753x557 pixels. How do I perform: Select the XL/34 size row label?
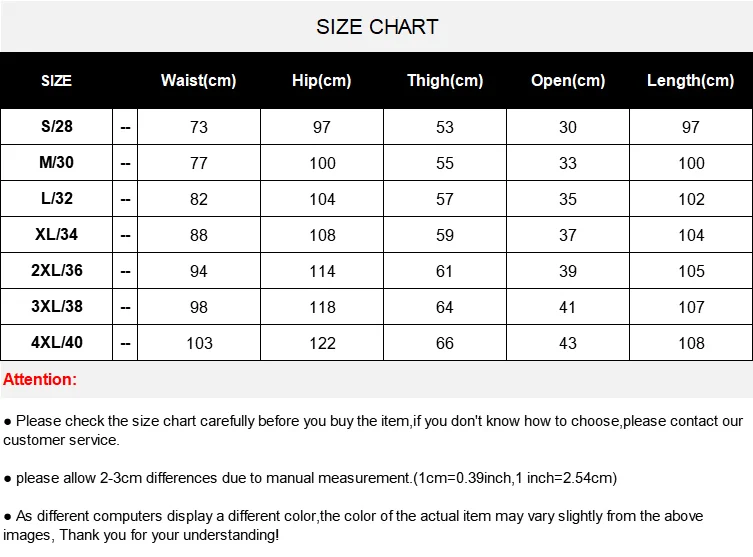coord(57,234)
